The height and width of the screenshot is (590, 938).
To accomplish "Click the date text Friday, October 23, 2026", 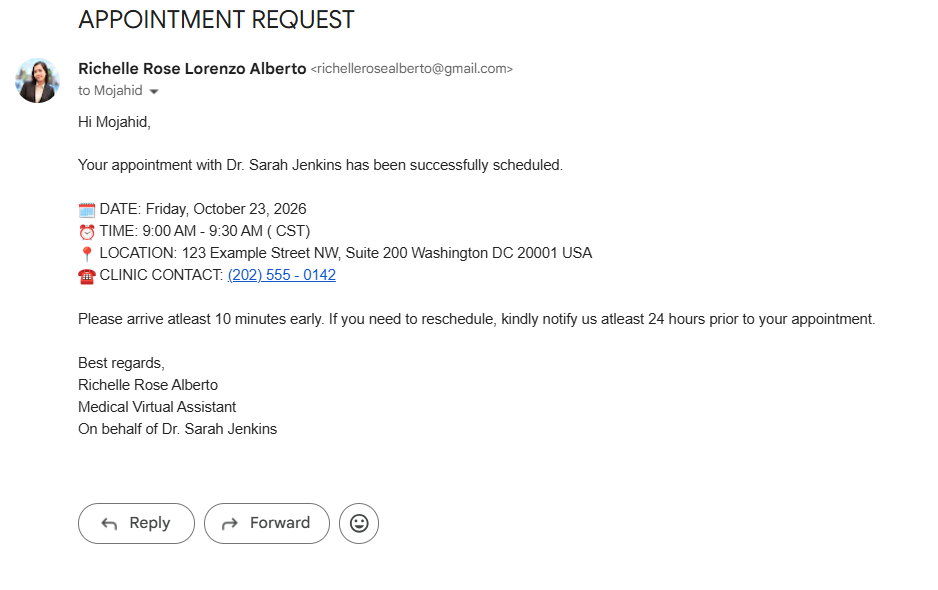I will 226,209.
